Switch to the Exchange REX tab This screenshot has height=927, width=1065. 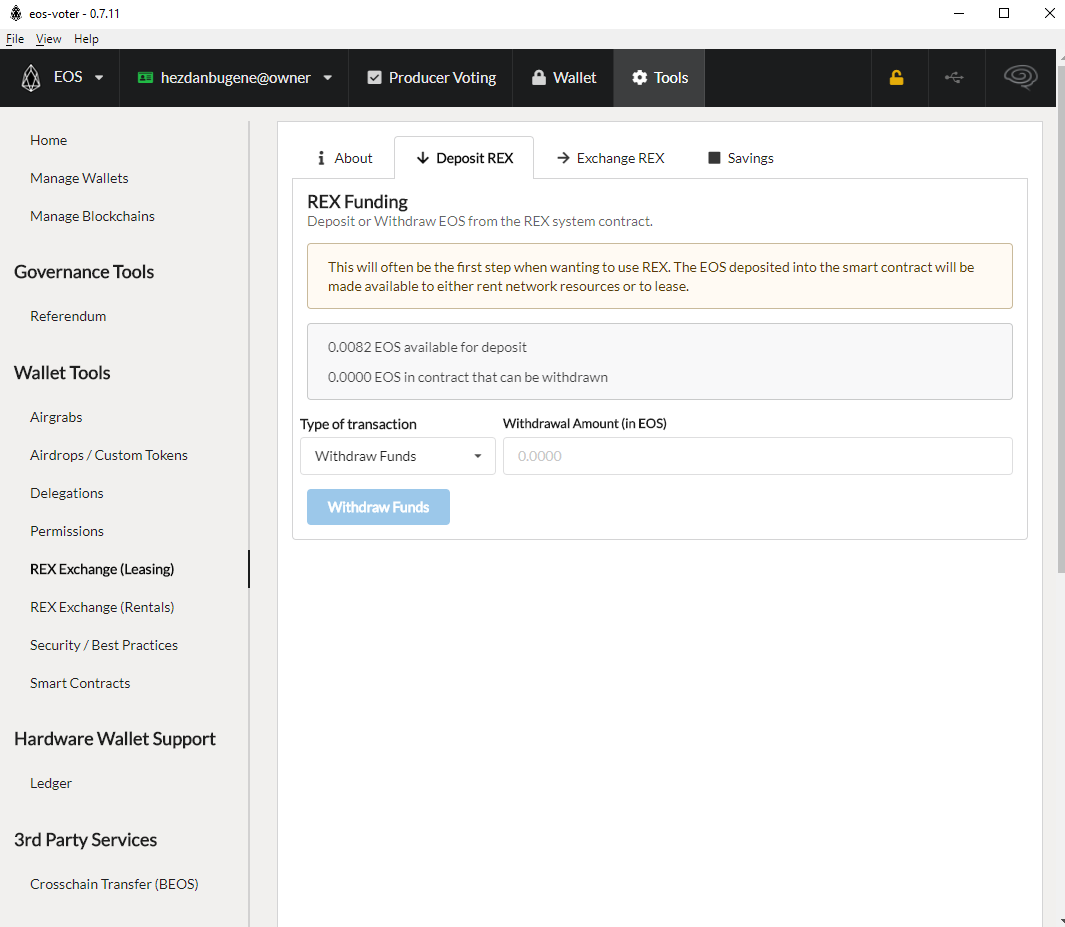click(609, 158)
